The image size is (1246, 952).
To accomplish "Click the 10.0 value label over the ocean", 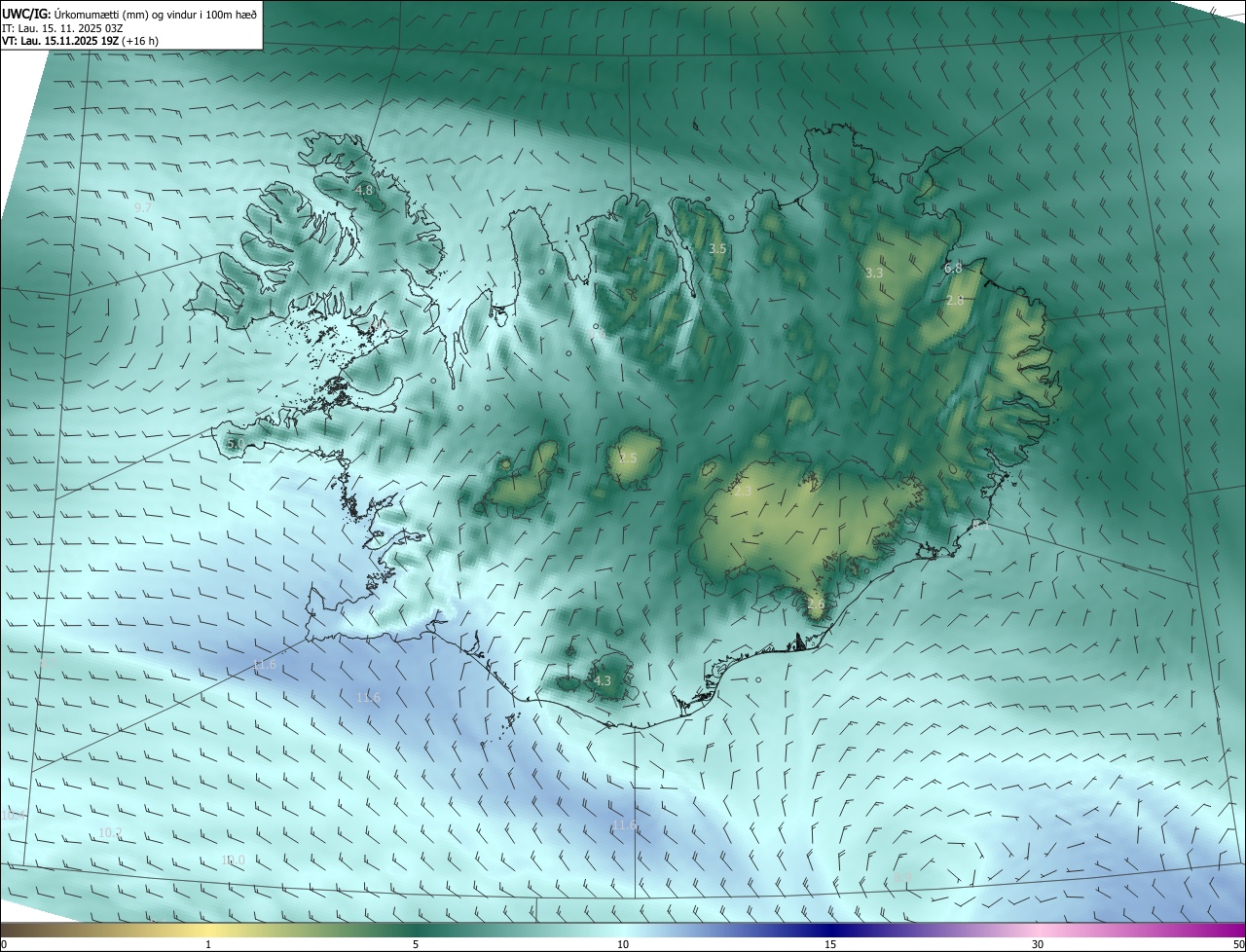I will click(234, 860).
